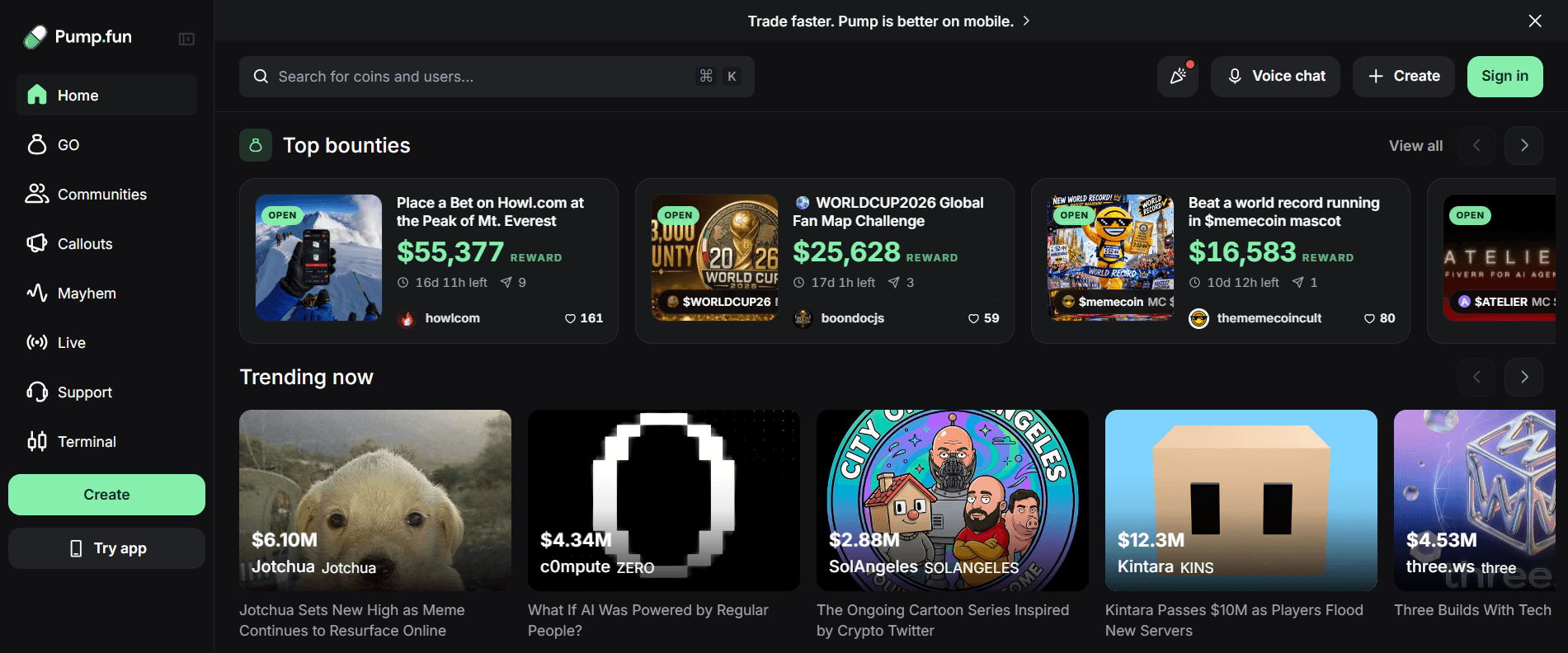Click the clock icon beside 16d 11h left
This screenshot has width=1568, height=653.
tap(403, 283)
